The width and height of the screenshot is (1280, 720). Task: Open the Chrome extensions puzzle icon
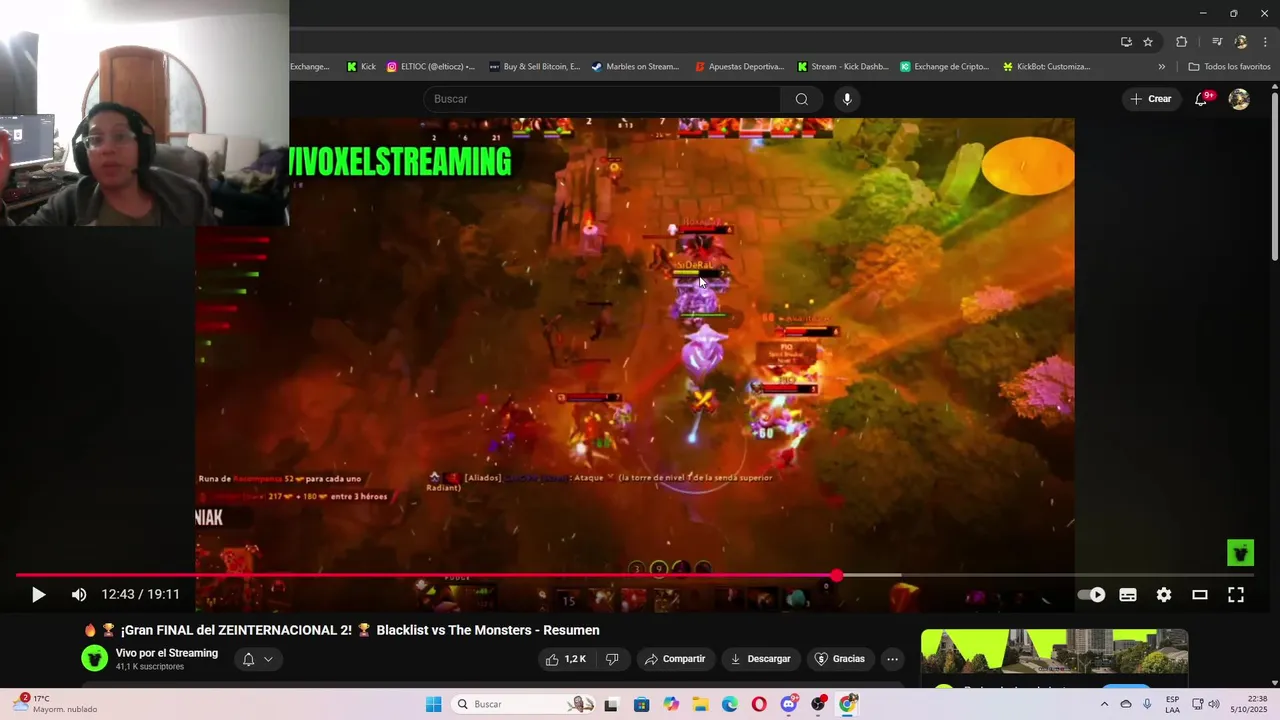coord(1182,42)
